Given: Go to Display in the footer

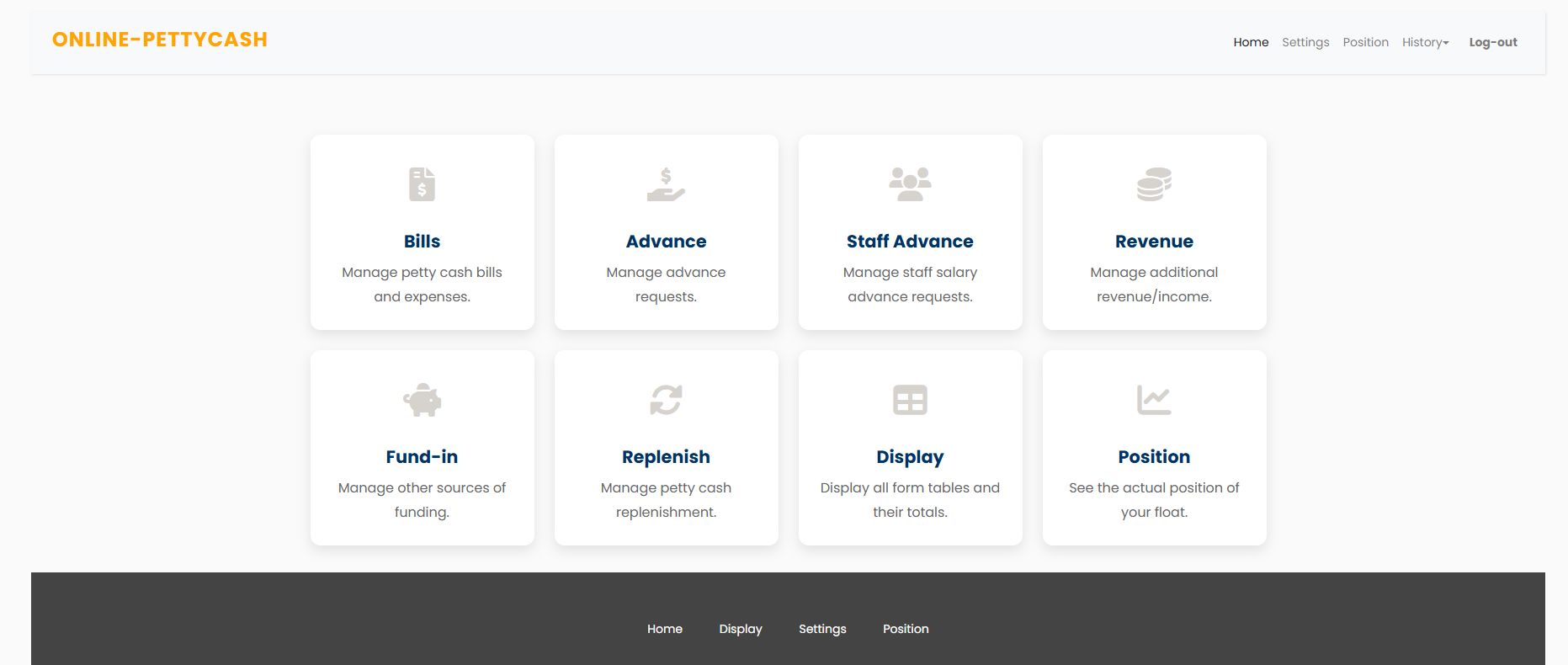Looking at the screenshot, I should click(741, 629).
